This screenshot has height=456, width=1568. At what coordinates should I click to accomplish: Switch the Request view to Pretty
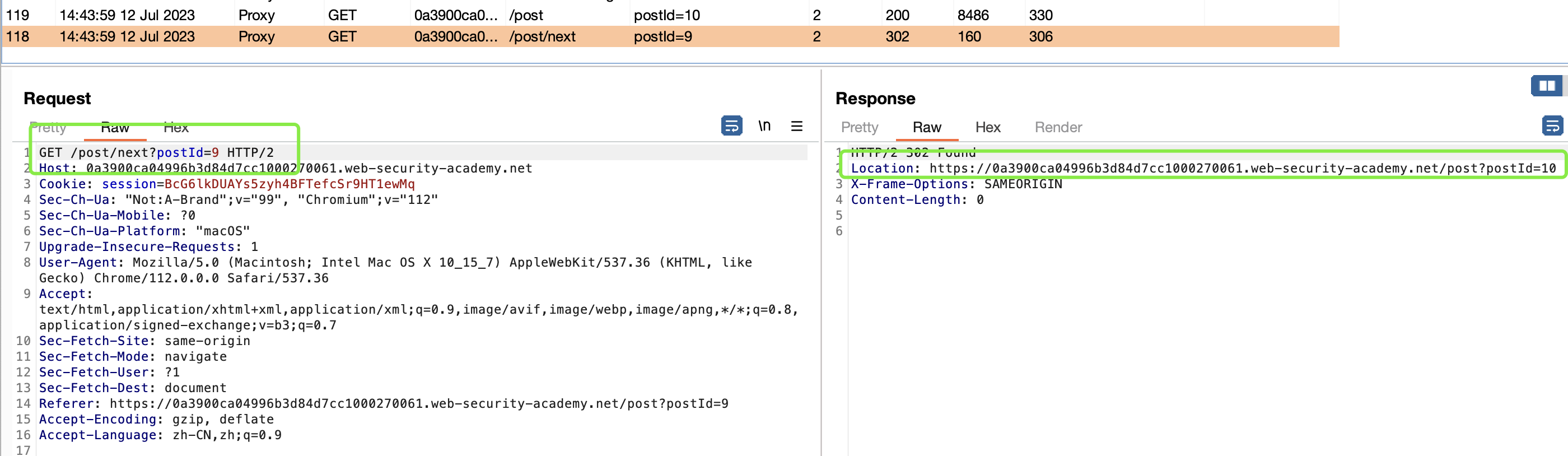tap(48, 127)
